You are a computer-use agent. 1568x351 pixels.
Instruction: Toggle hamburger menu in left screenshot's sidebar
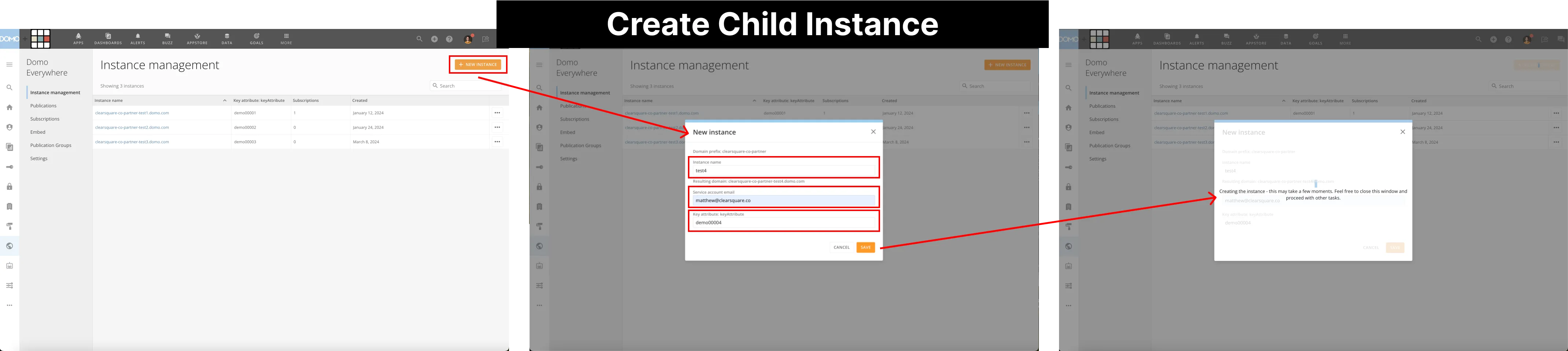pyautogui.click(x=10, y=64)
